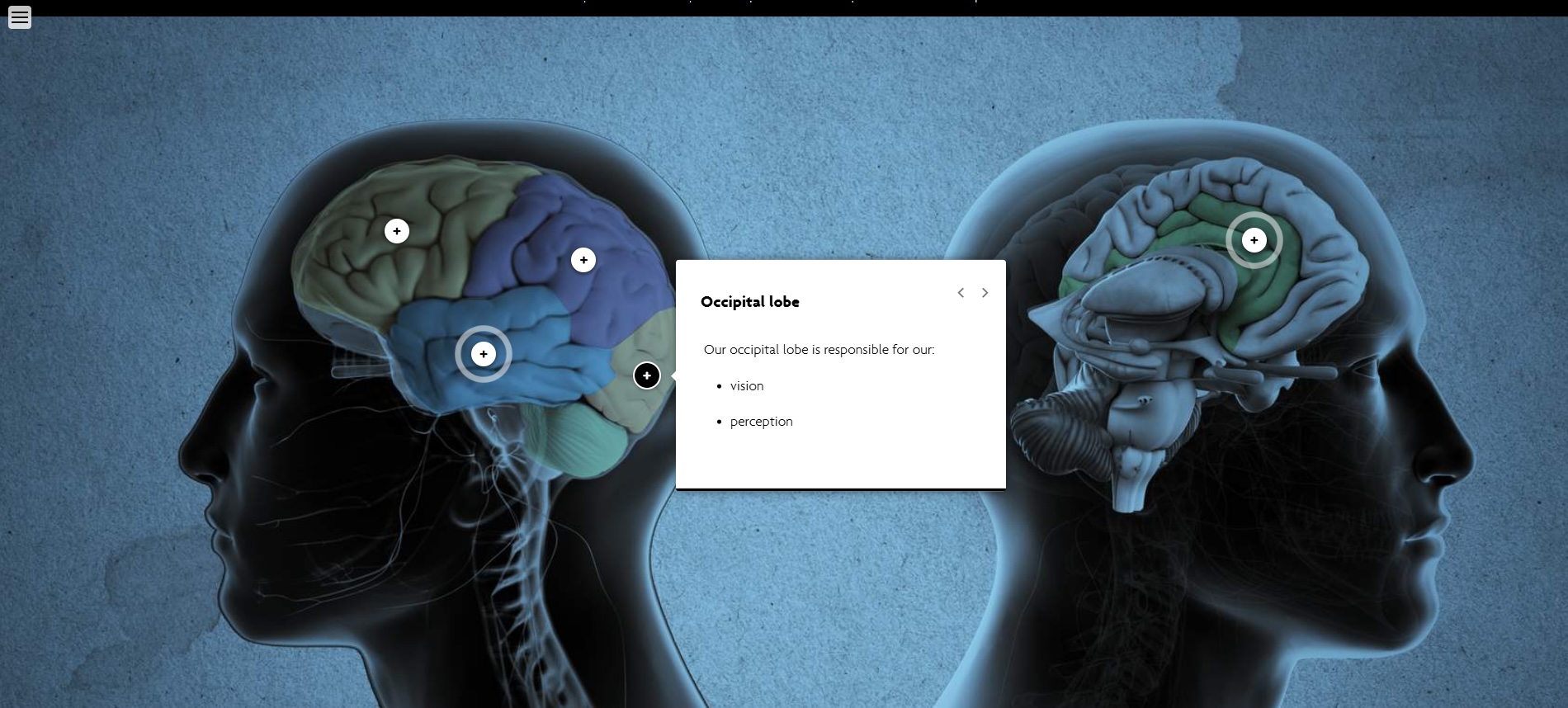
Task: Open the plus hotspot on the purple parietal lobe
Action: click(583, 261)
